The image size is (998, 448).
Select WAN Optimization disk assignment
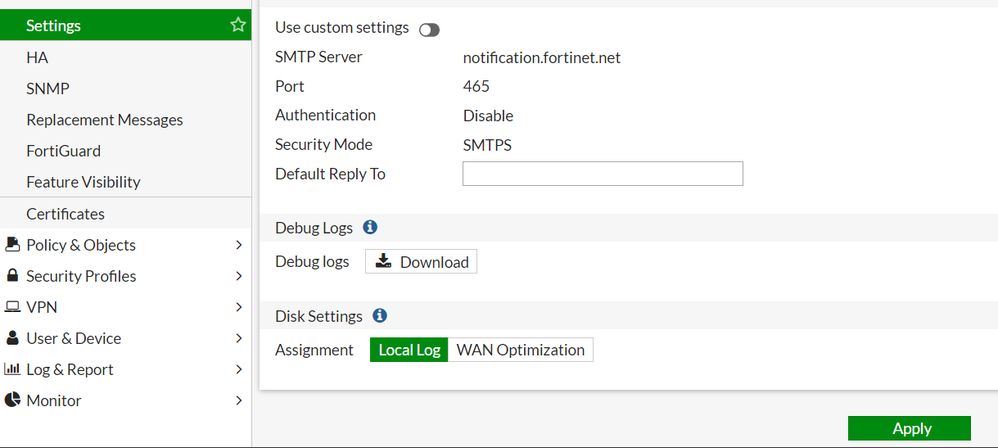coord(520,350)
